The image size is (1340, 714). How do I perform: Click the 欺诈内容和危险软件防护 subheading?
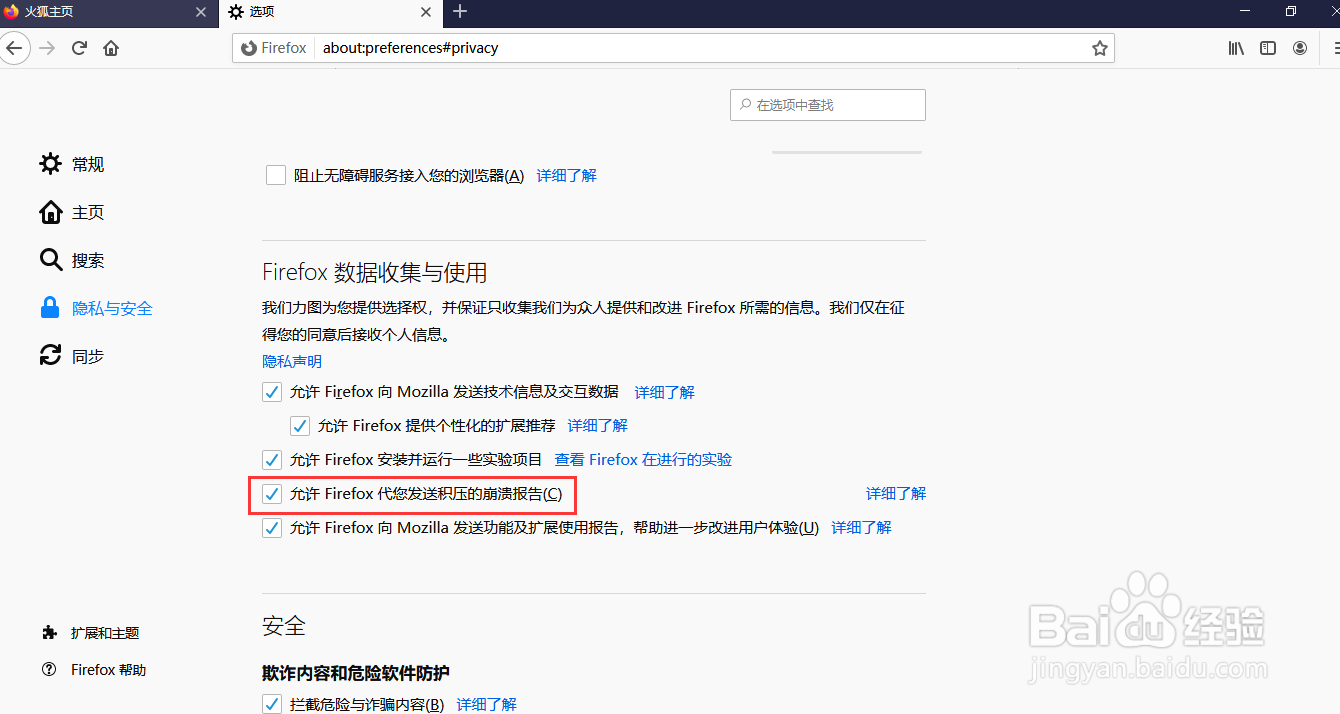point(356,673)
